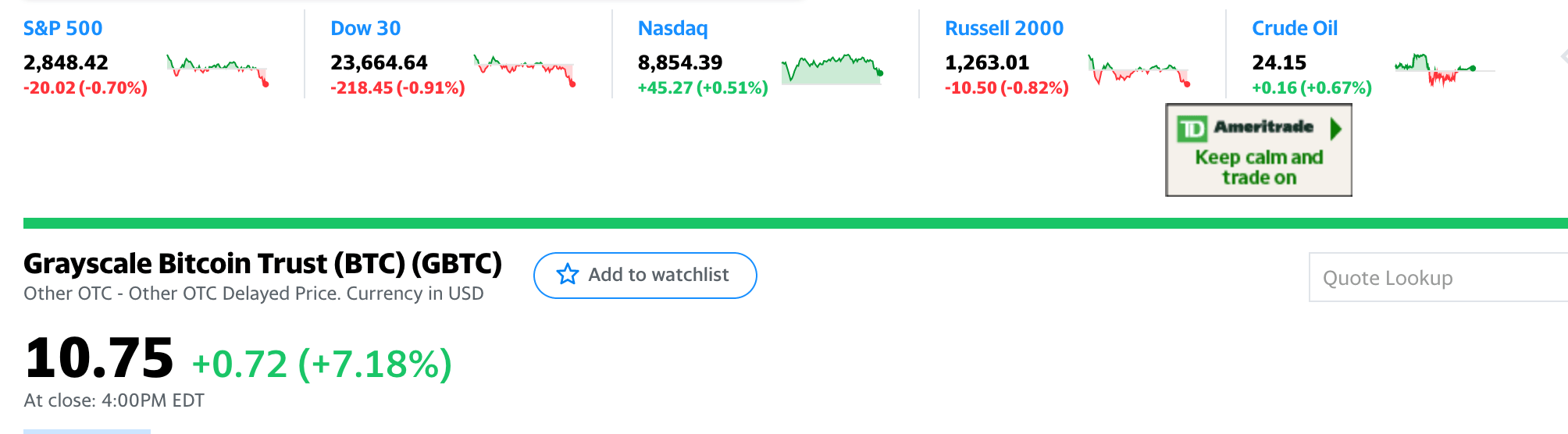This screenshot has width=1568, height=434.
Task: Click the TD Ameritrade logo icon
Action: pos(1192,128)
